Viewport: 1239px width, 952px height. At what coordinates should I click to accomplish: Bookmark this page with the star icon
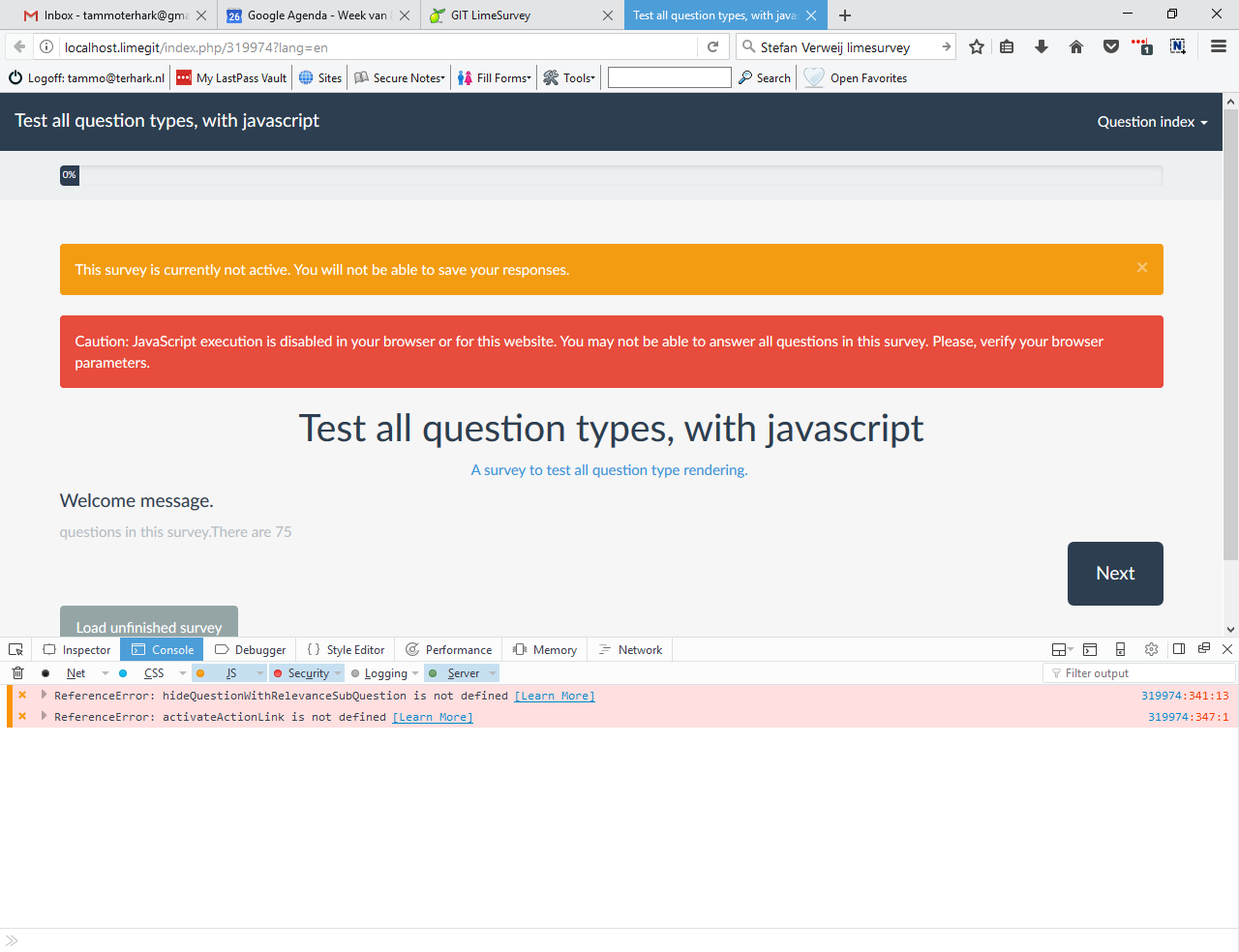[x=977, y=46]
